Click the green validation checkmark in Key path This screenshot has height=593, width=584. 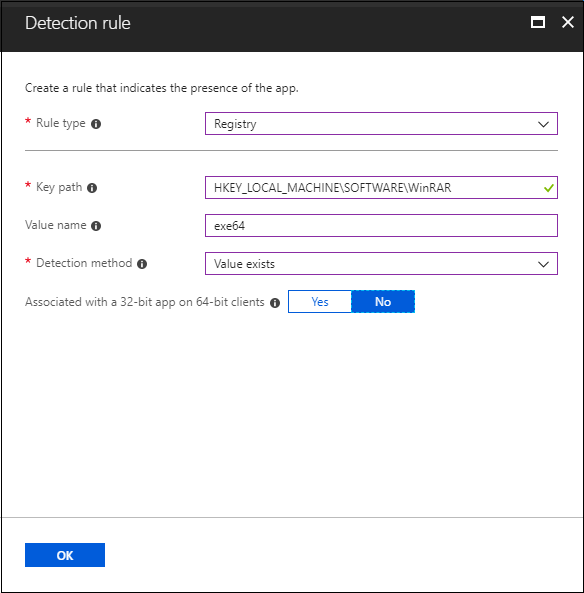click(548, 188)
